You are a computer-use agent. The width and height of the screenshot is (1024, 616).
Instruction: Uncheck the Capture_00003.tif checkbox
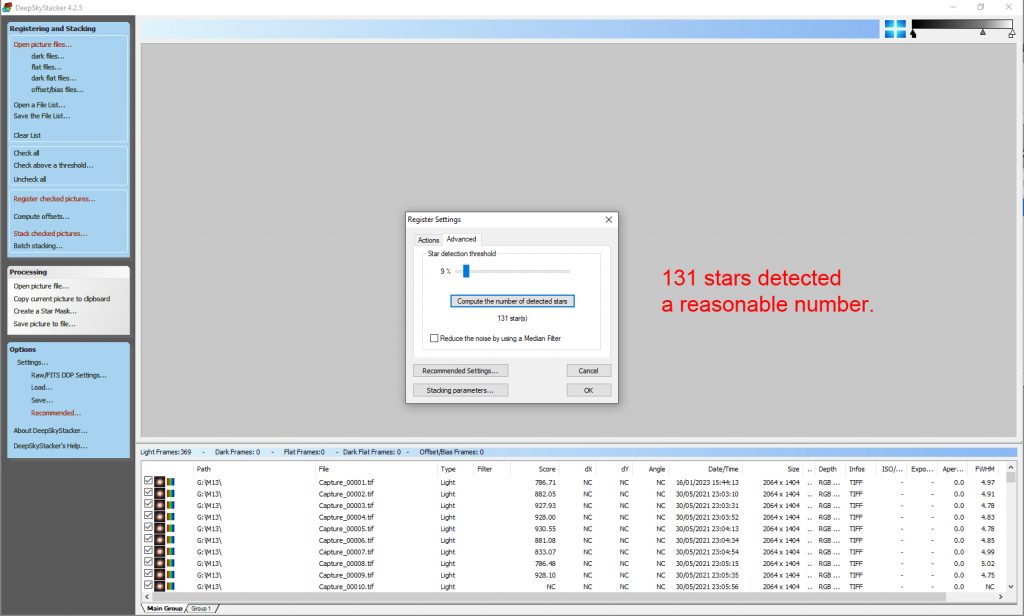148,504
